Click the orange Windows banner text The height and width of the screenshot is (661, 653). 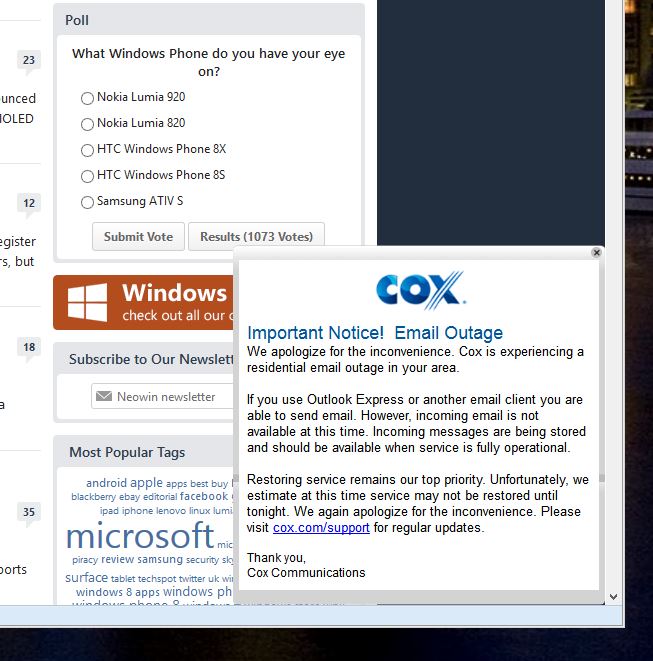tap(177, 303)
